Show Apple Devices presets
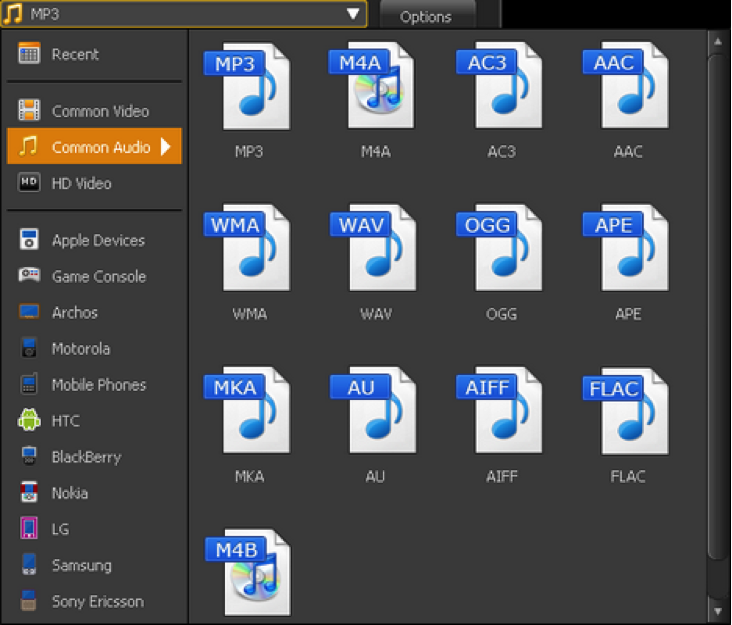The width and height of the screenshot is (732, 625). coord(97,240)
